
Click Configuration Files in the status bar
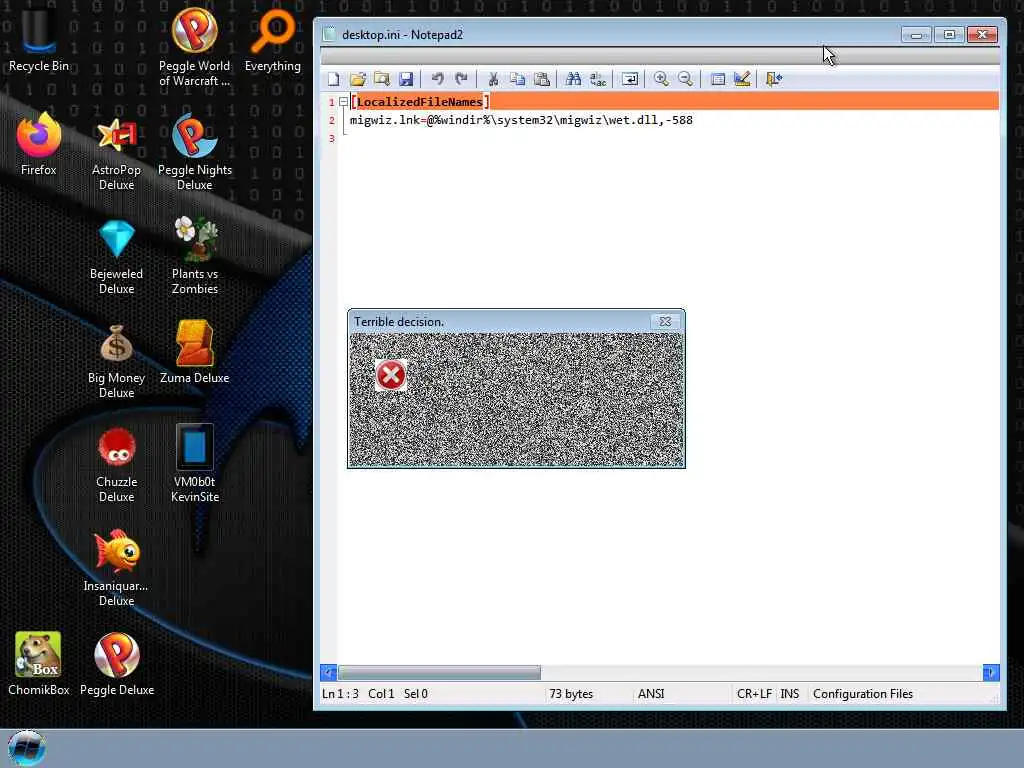tap(863, 694)
